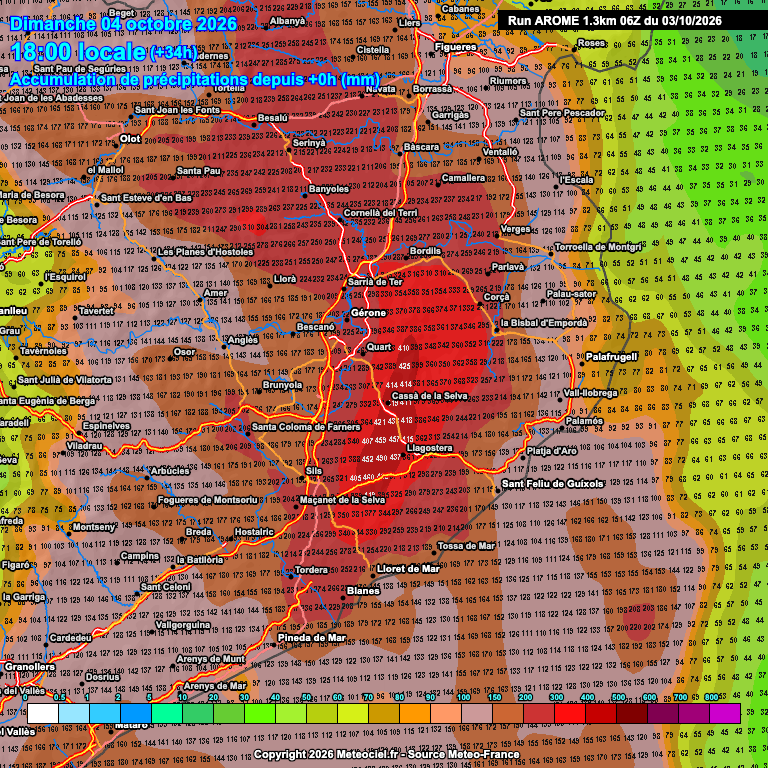
Task: Click the Santa Coloma de Farners label
Action: click(x=306, y=427)
